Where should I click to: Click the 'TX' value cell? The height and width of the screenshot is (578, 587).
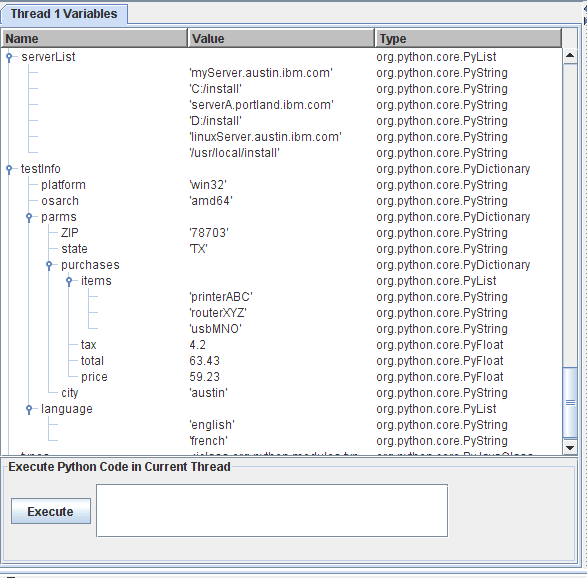click(x=199, y=249)
